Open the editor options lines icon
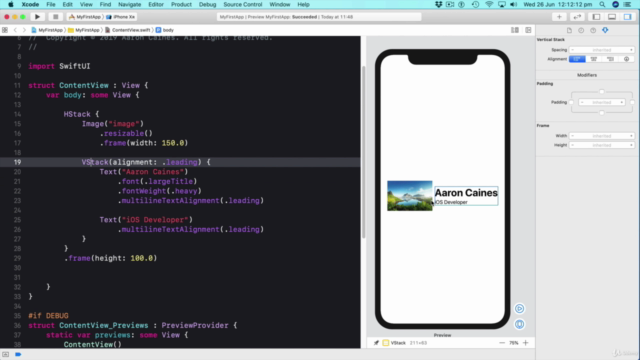The image size is (640, 360). [x=515, y=30]
